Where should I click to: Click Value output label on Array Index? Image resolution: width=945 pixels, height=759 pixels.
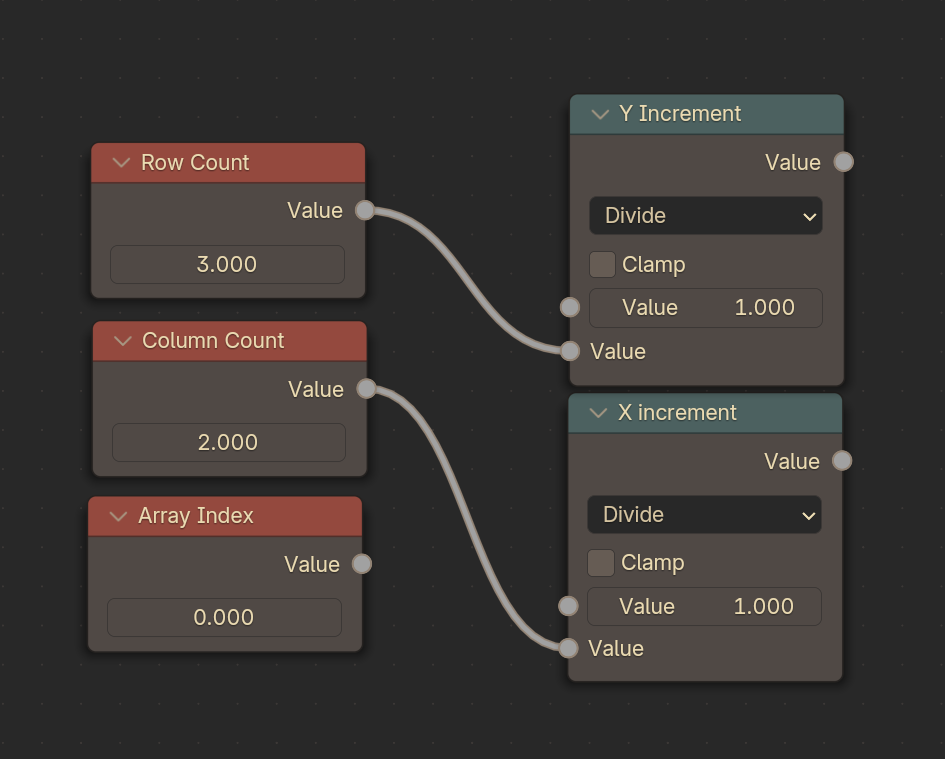click(312, 564)
